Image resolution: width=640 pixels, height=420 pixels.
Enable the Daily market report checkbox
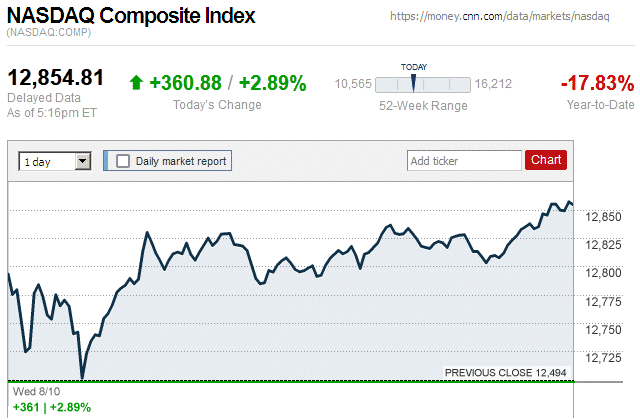pos(123,160)
